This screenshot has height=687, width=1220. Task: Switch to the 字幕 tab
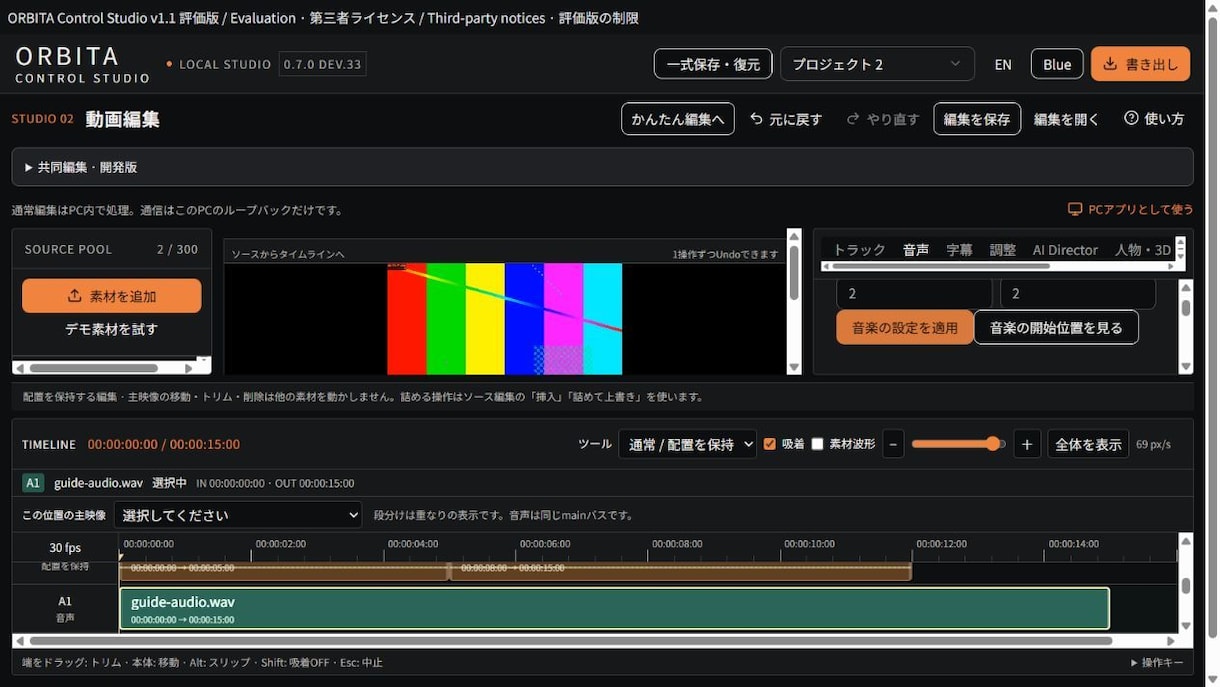coord(959,250)
